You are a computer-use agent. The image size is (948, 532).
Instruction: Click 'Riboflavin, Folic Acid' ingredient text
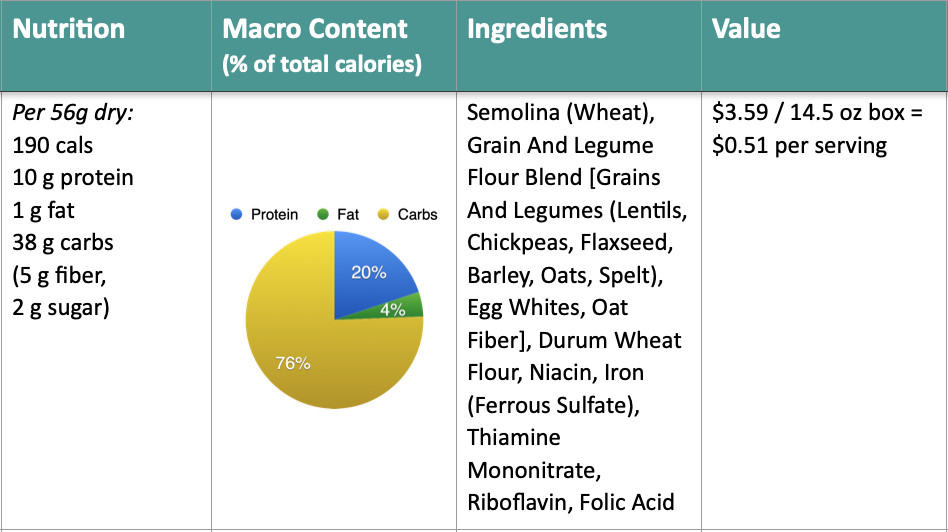click(x=571, y=502)
